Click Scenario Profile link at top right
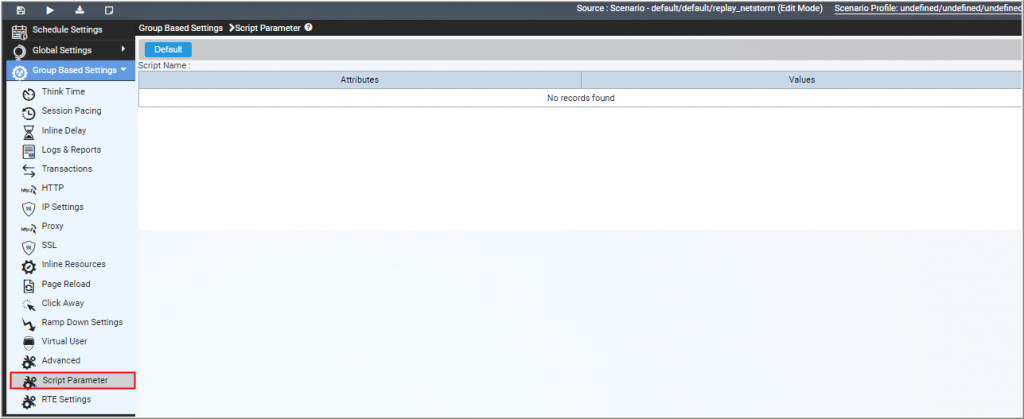 pos(928,8)
